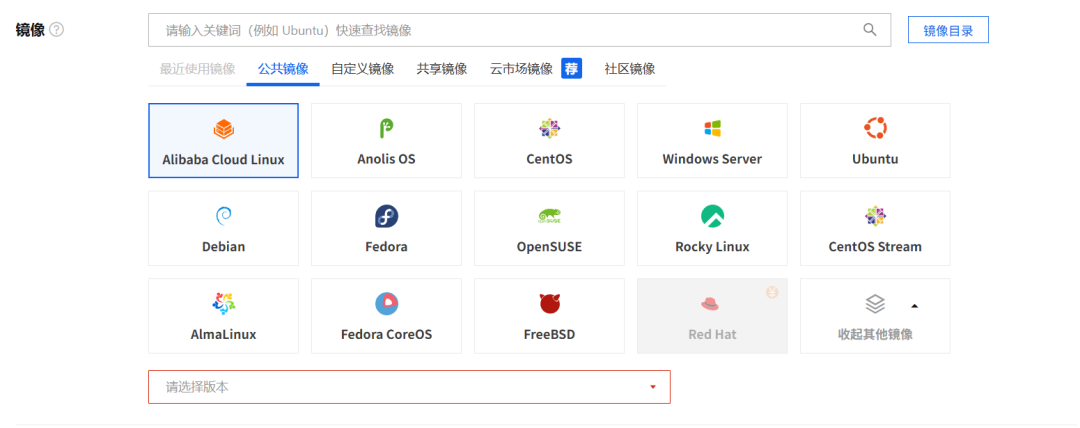This screenshot has height=428, width=1080.
Task: Select the Debian swirl icon
Action: (x=223, y=216)
